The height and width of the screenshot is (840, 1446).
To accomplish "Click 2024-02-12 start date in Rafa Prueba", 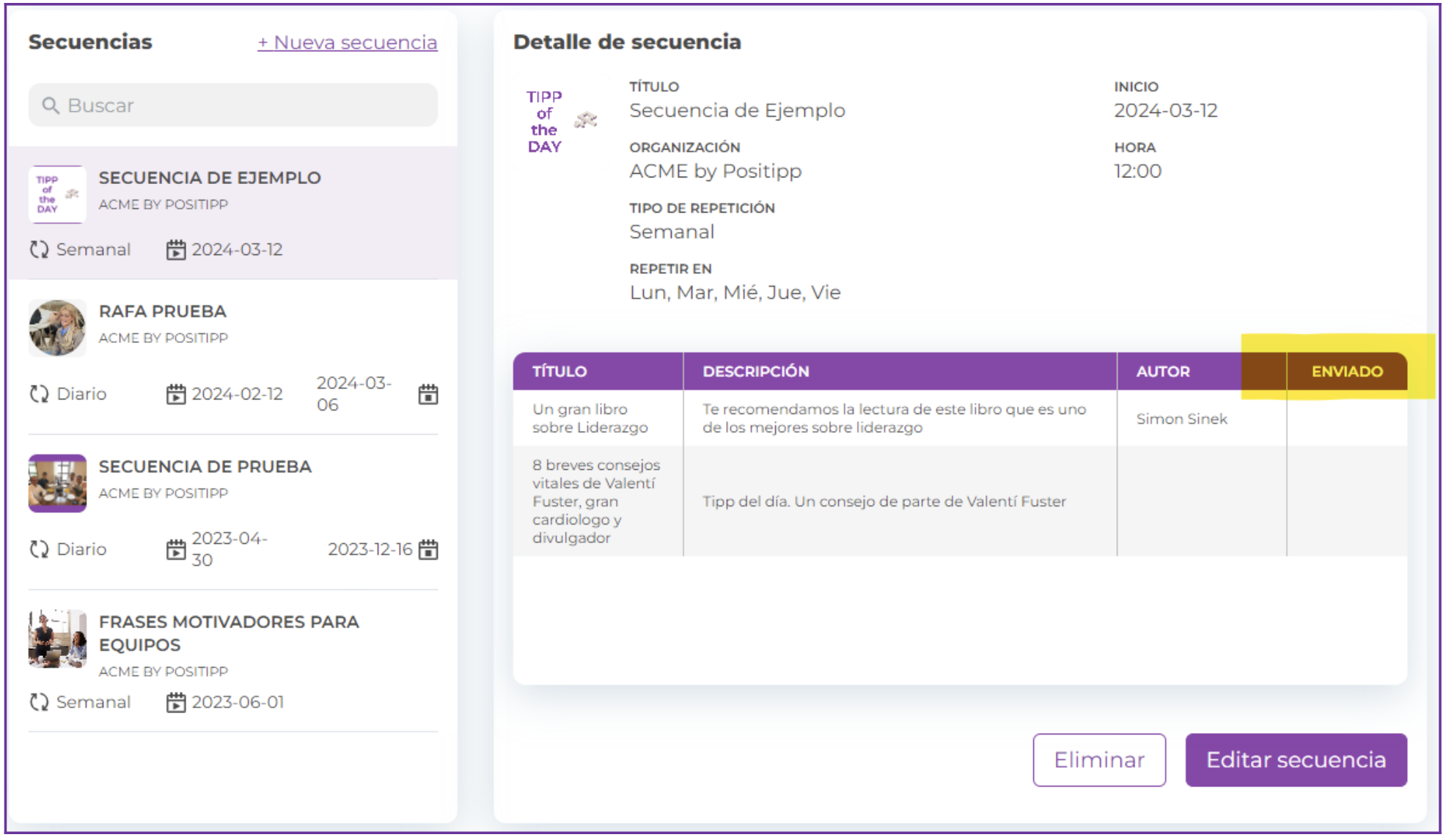I will (x=237, y=394).
